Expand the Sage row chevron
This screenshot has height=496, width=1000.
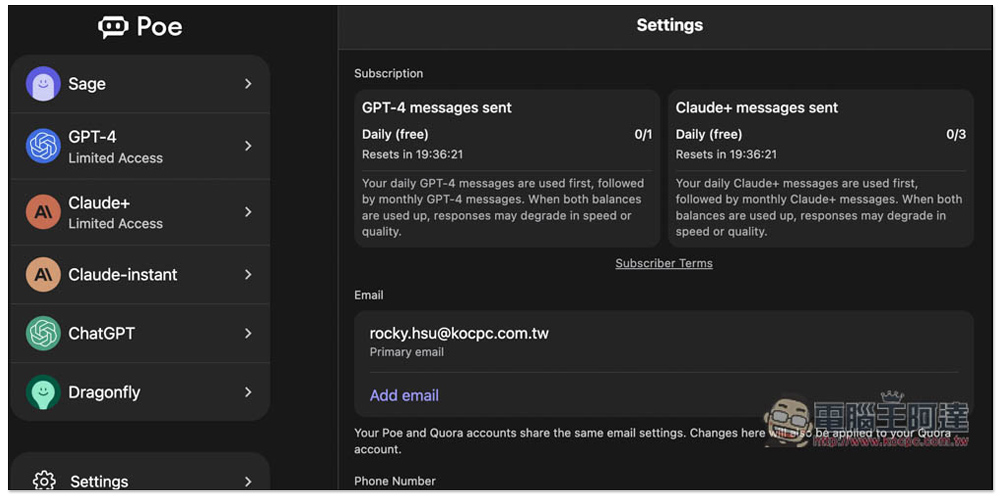248,84
